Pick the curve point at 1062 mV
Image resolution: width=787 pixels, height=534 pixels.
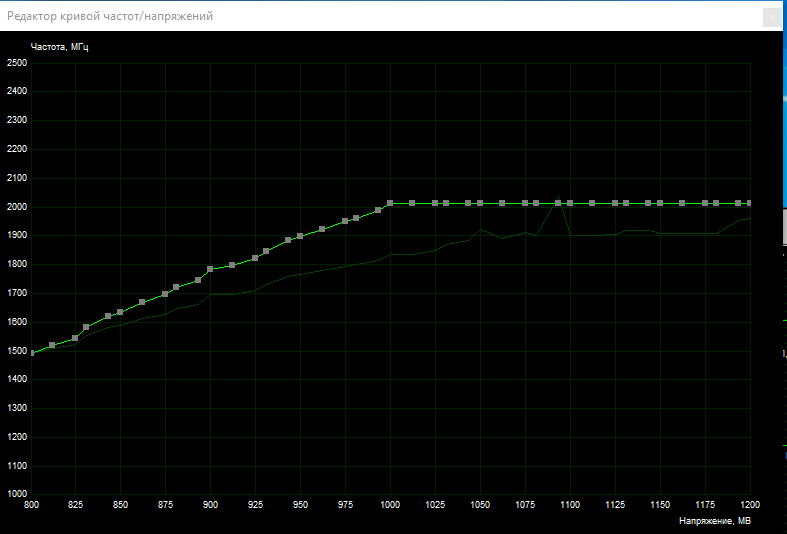click(502, 203)
